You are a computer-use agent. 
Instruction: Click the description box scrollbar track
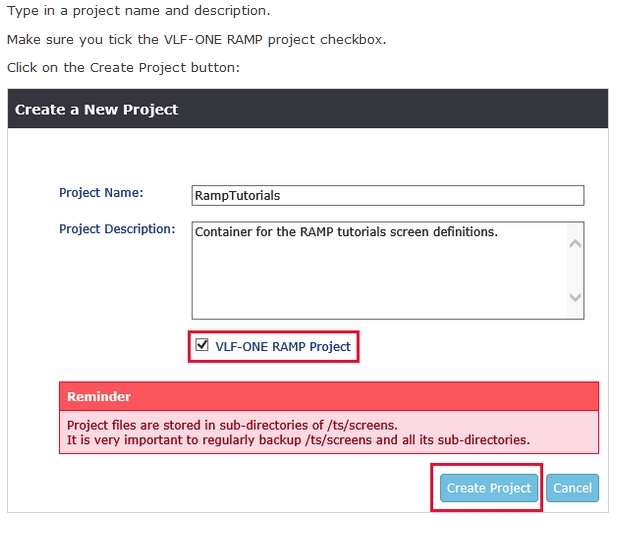tap(575, 270)
